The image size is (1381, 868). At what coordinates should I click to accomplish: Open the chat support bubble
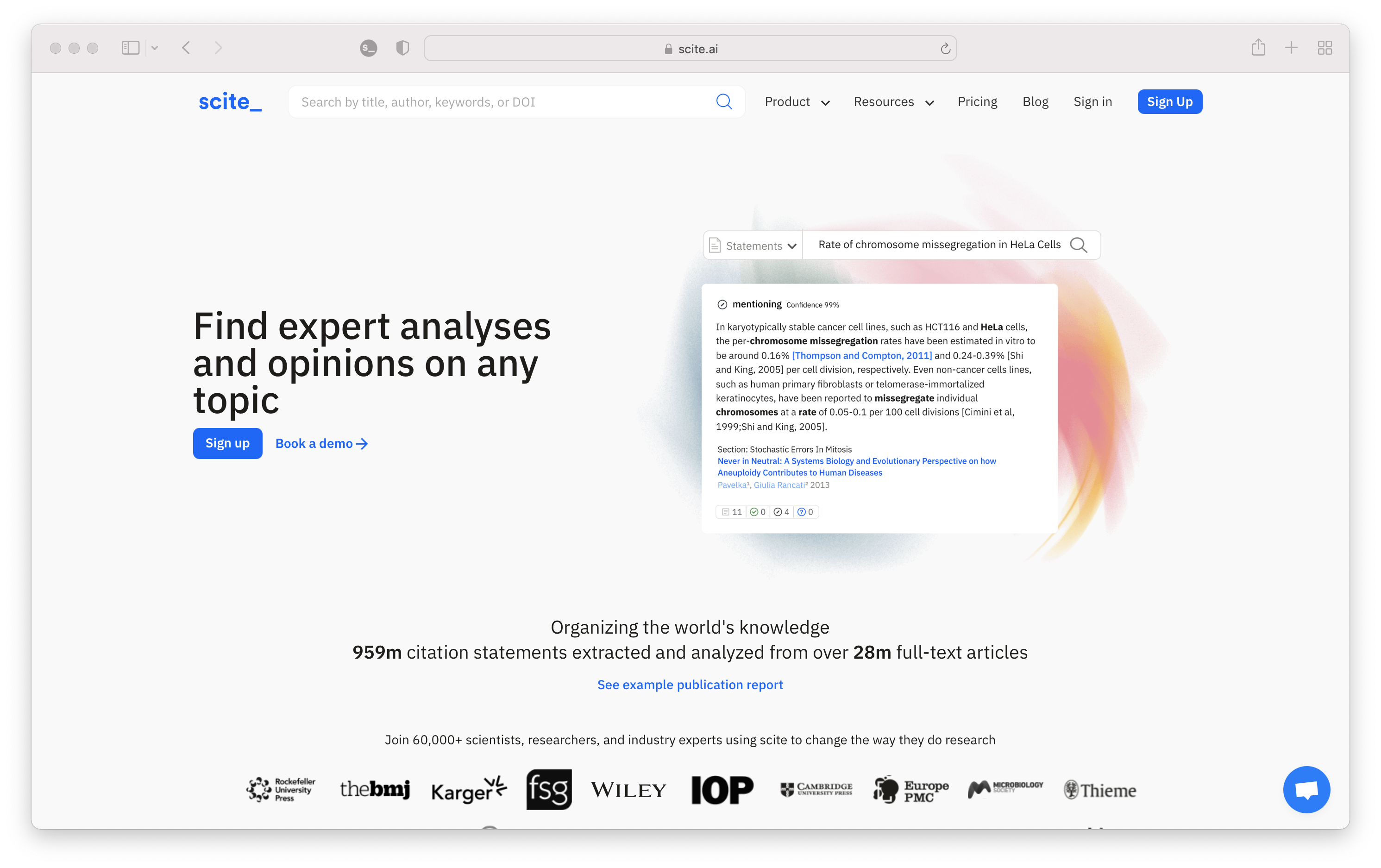[1306, 789]
